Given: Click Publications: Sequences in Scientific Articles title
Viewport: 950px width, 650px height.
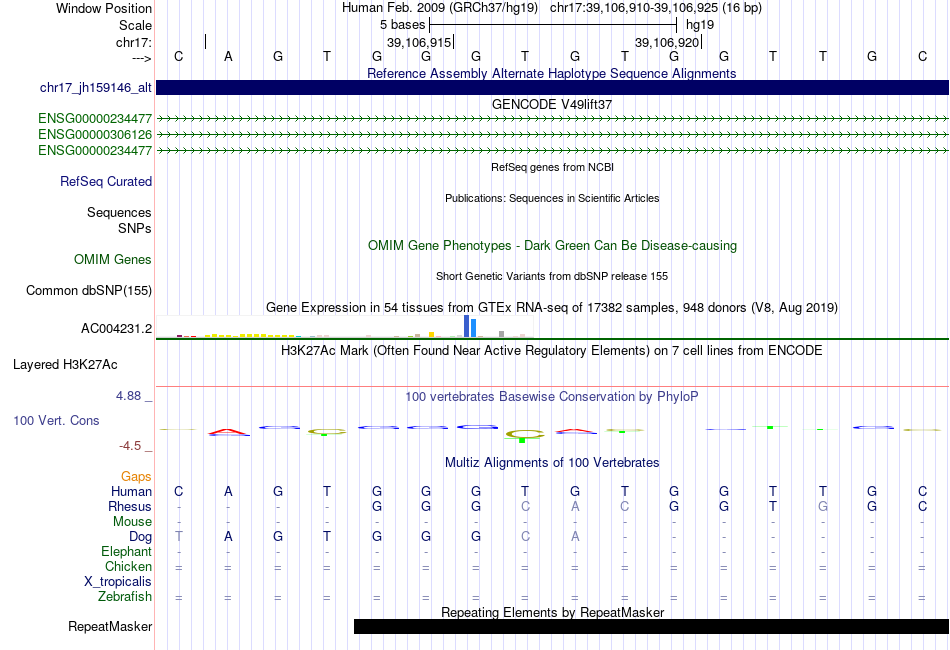Looking at the screenshot, I should (552, 198).
